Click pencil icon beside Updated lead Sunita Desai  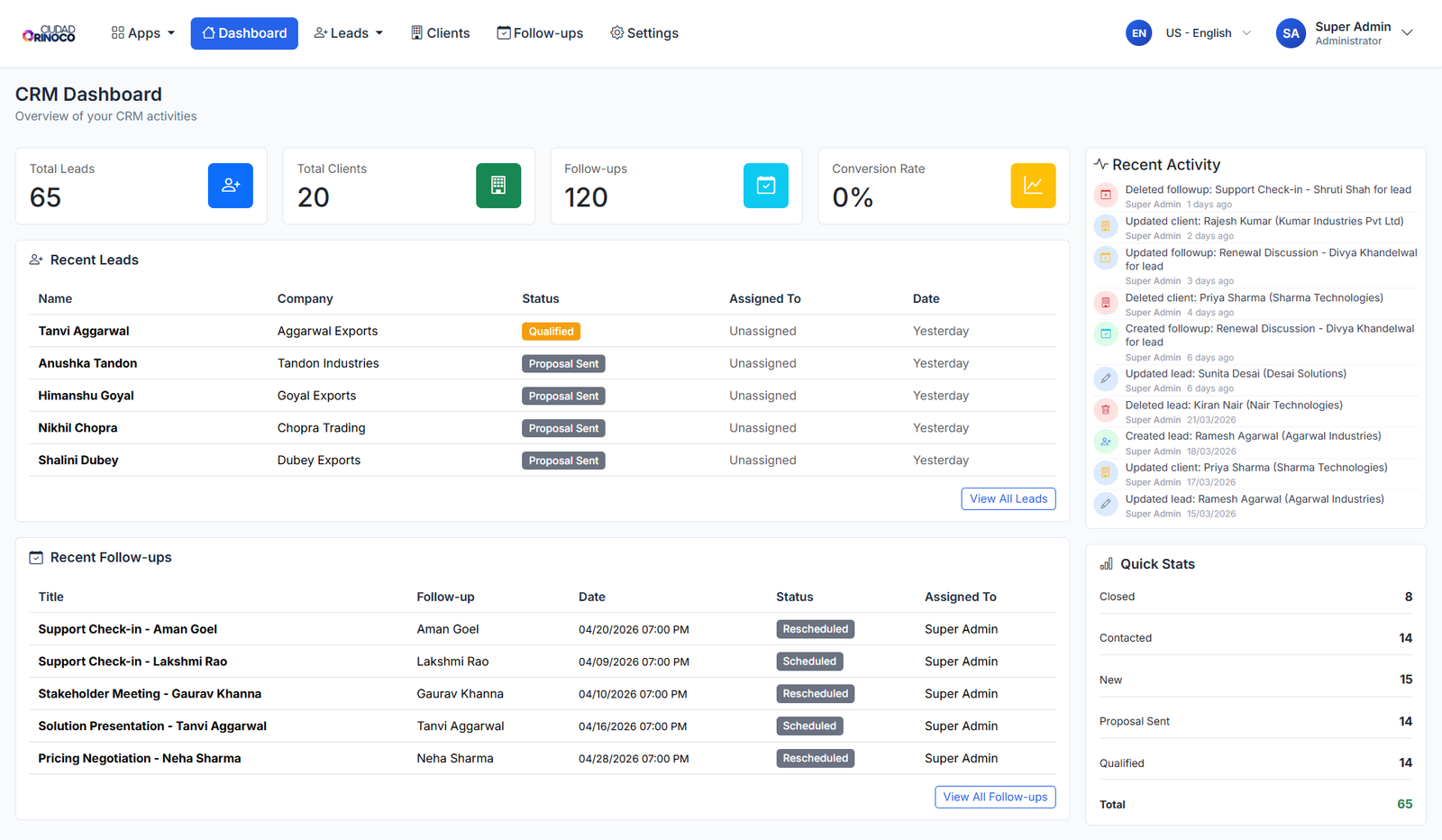tap(1105, 379)
